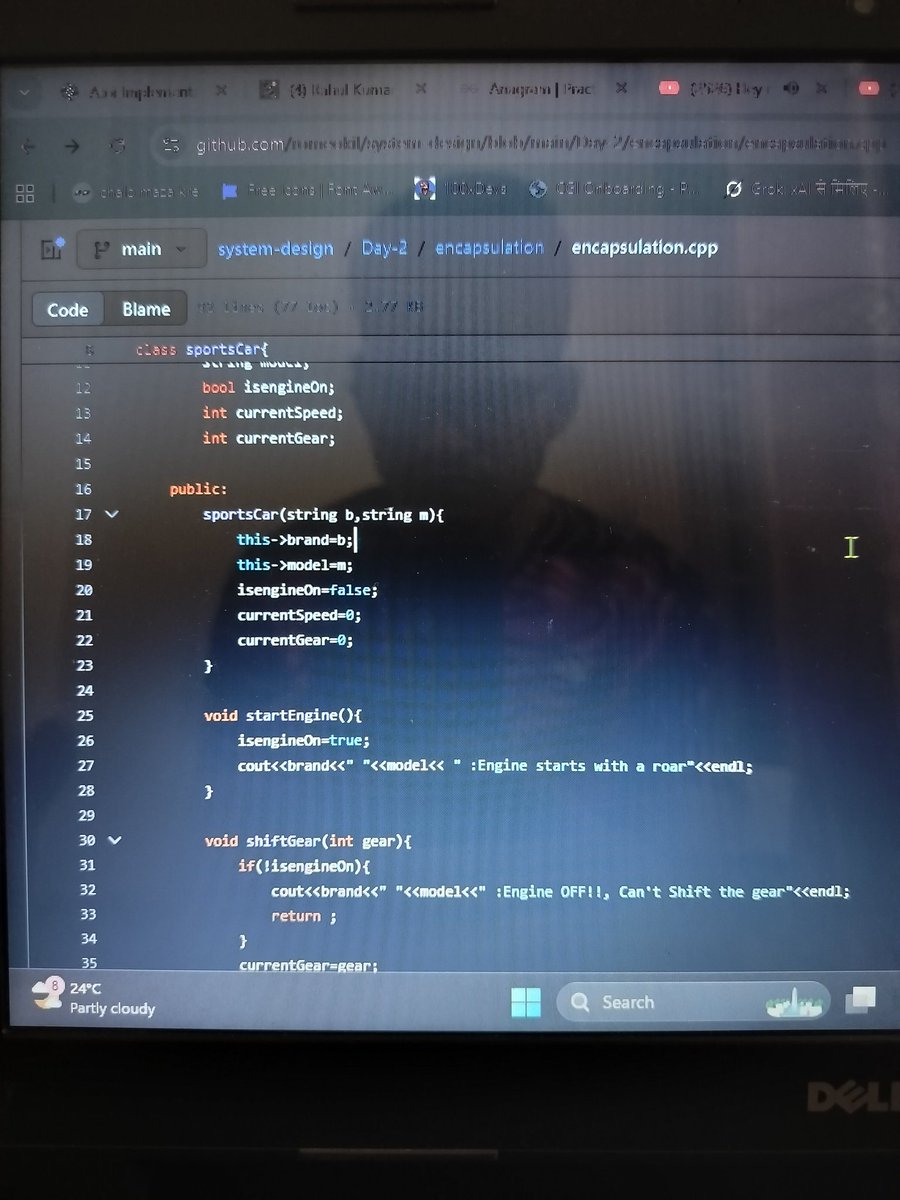Viewport: 900px width, 1200px height.
Task: Open the Windows Start menu
Action: coord(525,1002)
